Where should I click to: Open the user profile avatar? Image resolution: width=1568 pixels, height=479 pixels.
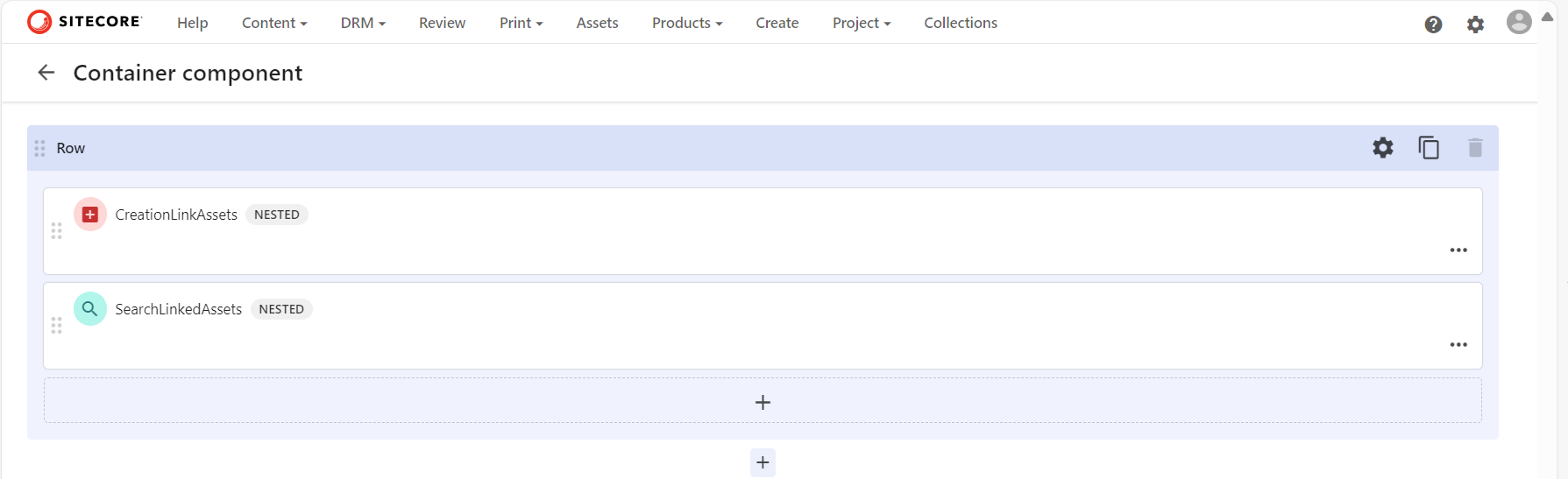coord(1519,23)
